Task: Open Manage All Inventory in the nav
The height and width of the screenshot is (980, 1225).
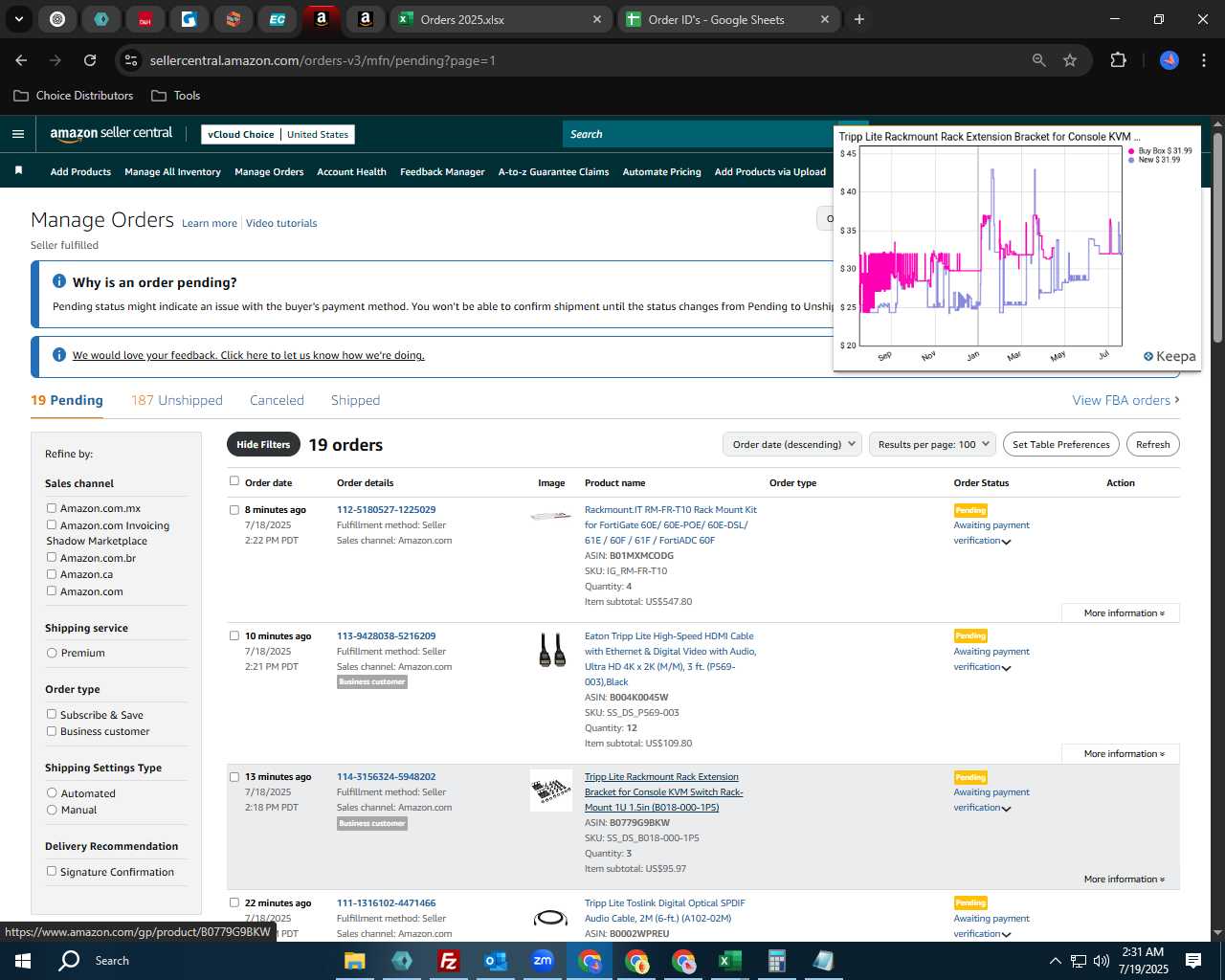Action: tap(172, 171)
